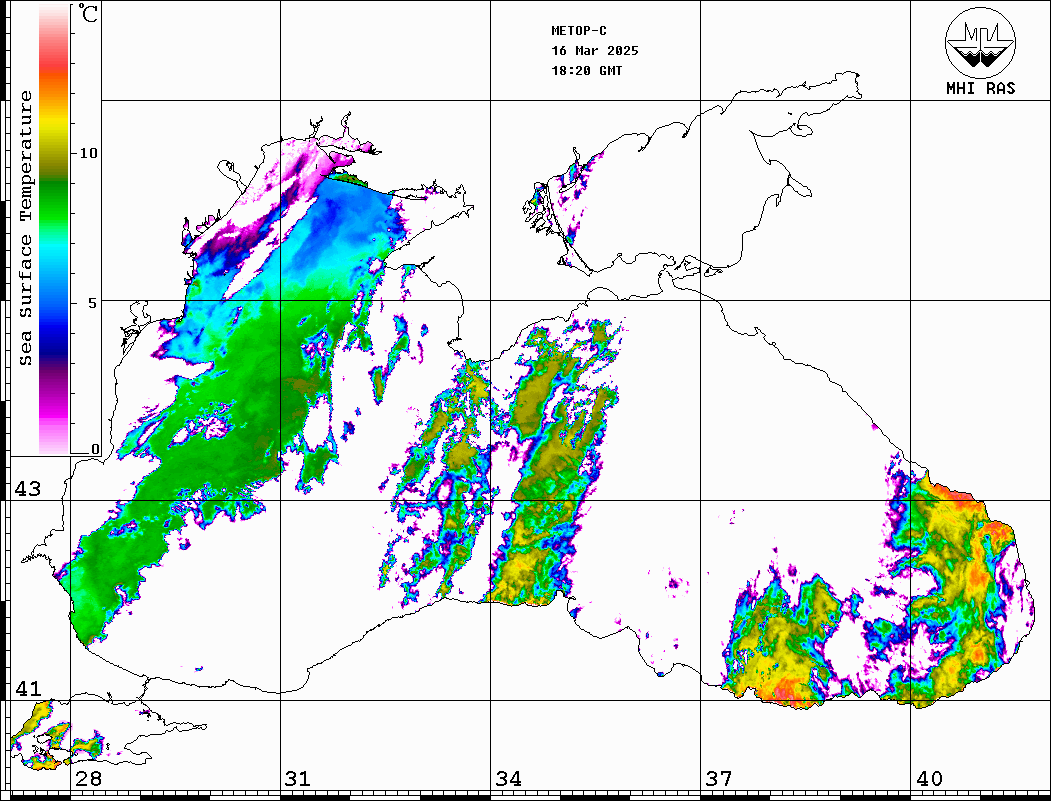Viewport: 1051px width, 801px height.
Task: Click the time '18:20 GMT'
Action: click(x=587, y=71)
